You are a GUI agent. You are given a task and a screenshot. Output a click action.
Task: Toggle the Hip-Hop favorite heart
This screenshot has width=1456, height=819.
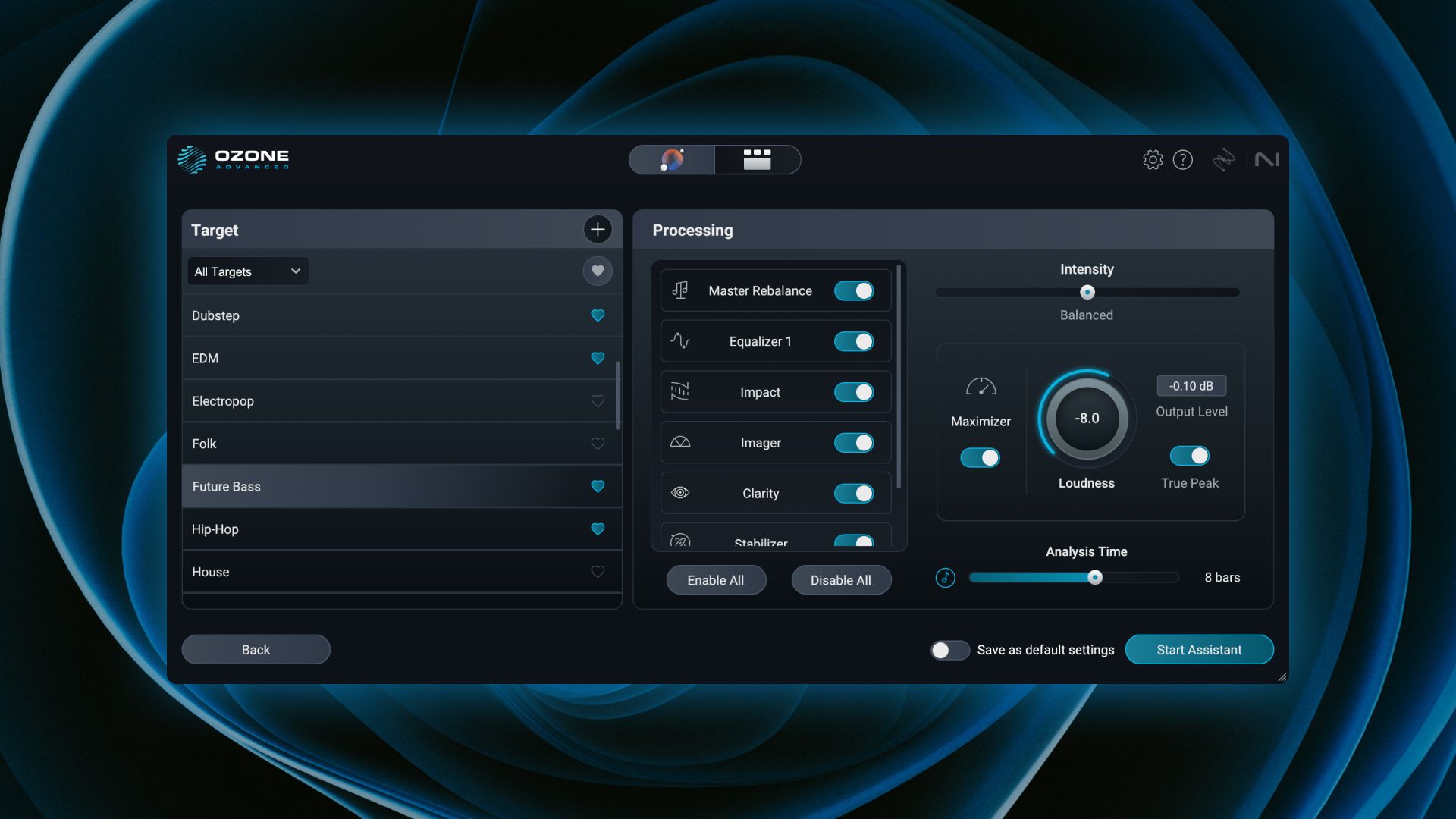coord(598,529)
